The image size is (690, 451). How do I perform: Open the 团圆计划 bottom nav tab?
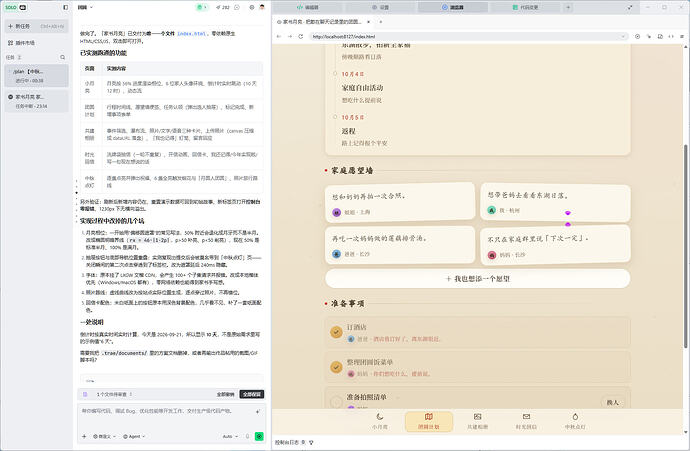(429, 421)
